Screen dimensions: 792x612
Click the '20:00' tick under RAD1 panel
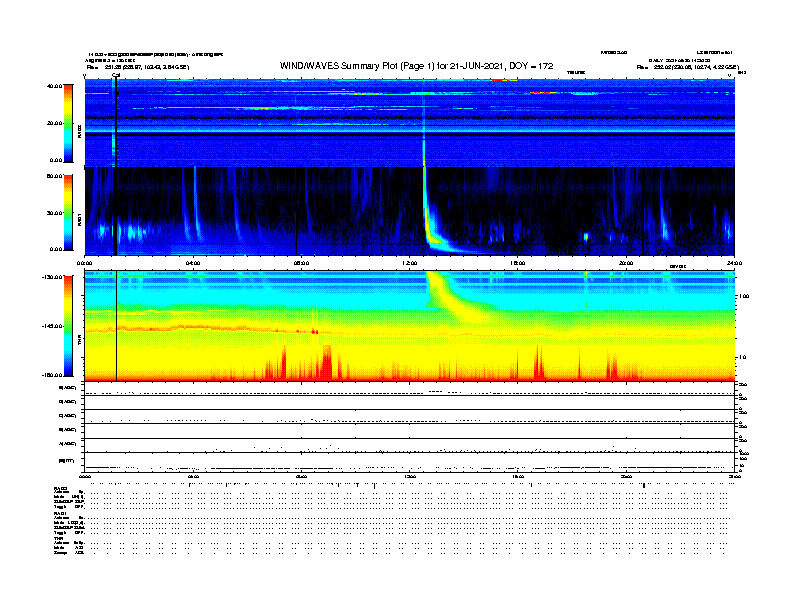[x=626, y=263]
